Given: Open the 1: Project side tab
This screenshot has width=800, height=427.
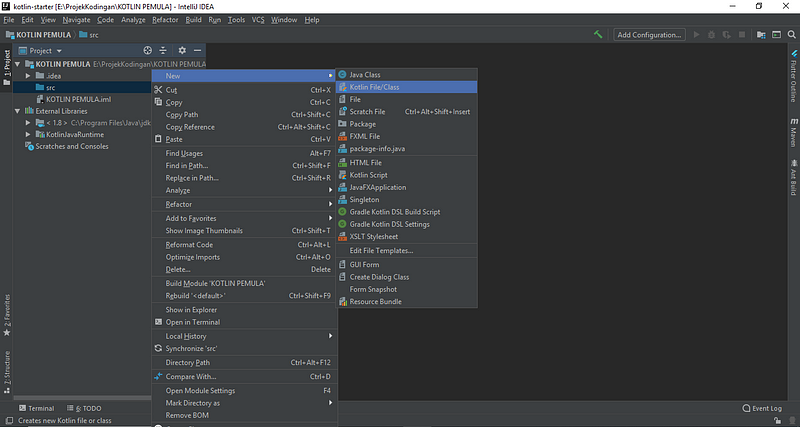Looking at the screenshot, I should pos(7,68).
